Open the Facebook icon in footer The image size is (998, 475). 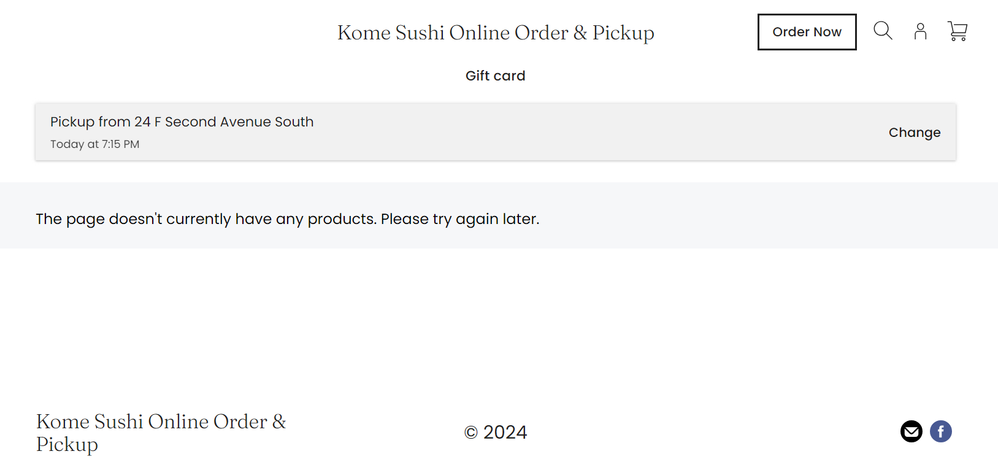click(x=940, y=431)
